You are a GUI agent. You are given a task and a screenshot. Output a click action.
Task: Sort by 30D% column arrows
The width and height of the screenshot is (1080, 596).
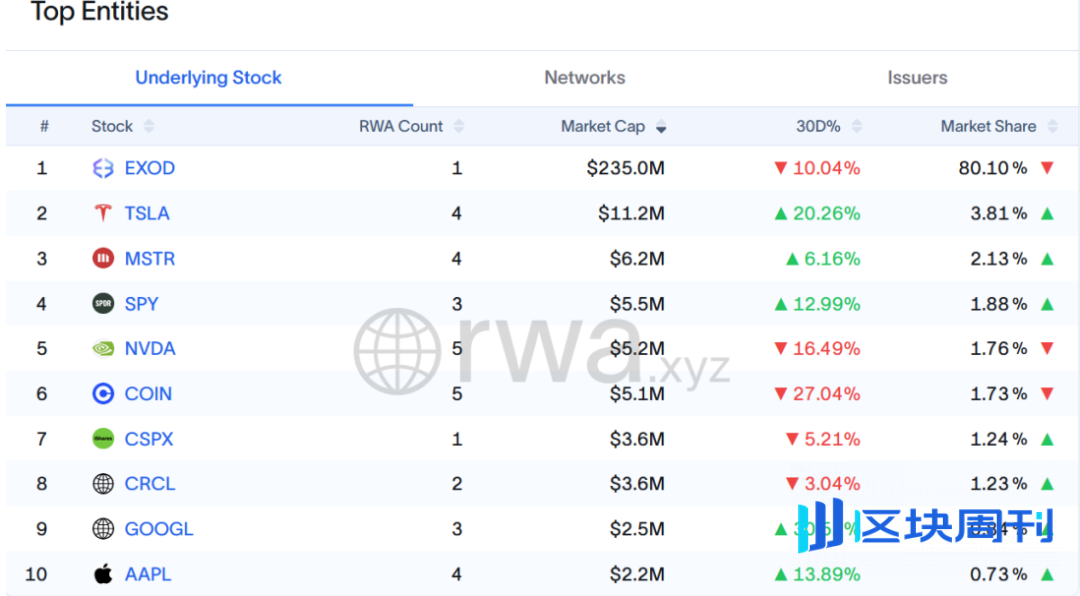857,127
